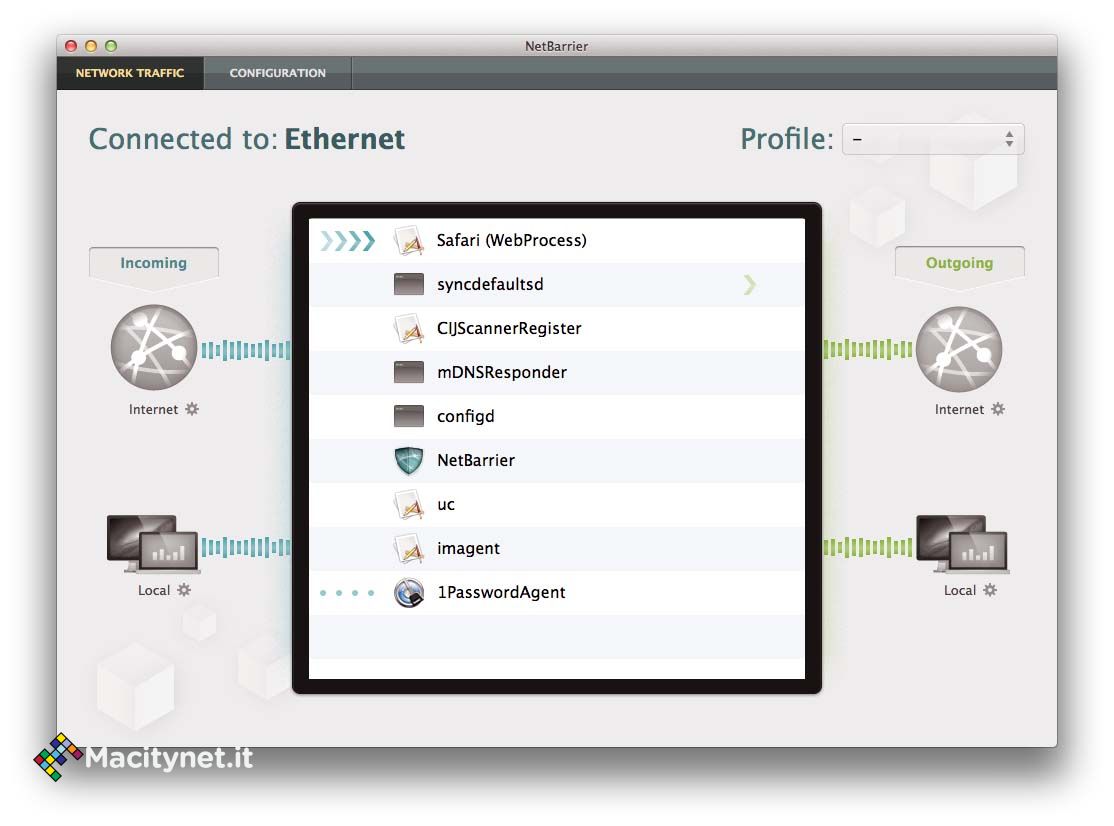Select the imagent row text
The width and height of the screenshot is (1114, 826).
point(468,548)
